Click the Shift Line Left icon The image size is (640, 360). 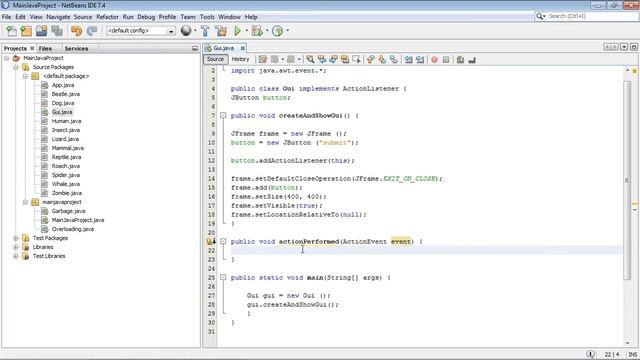pos(408,60)
